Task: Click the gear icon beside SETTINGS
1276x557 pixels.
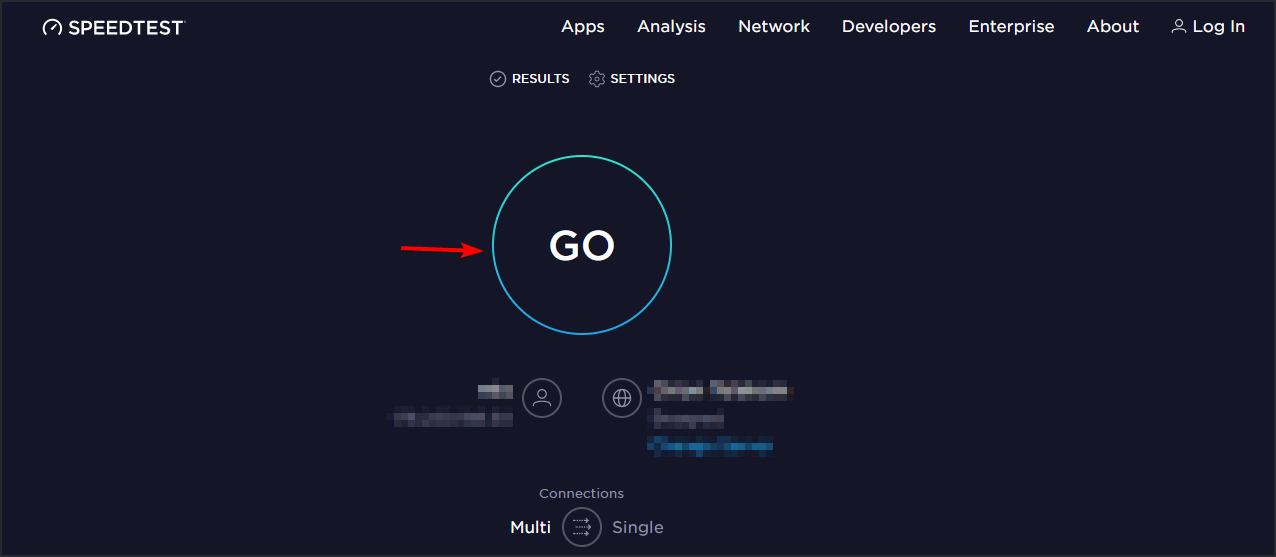Action: [x=597, y=79]
